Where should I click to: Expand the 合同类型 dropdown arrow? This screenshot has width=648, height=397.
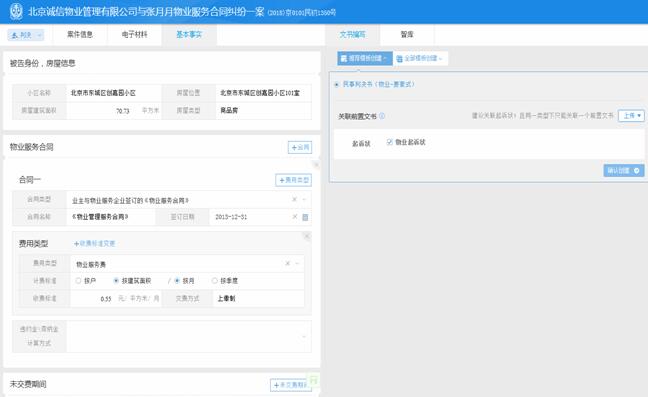click(305, 200)
